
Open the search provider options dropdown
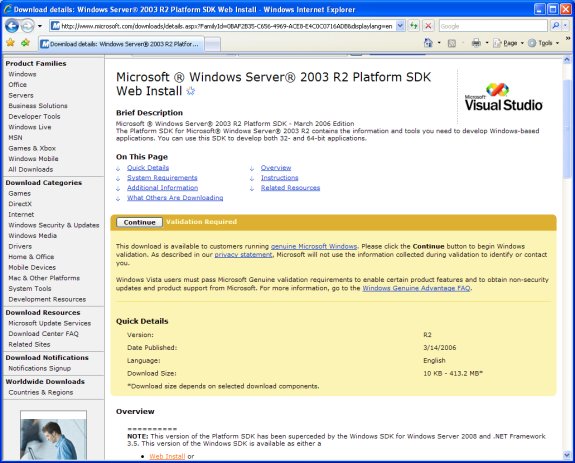pyautogui.click(x=565, y=26)
